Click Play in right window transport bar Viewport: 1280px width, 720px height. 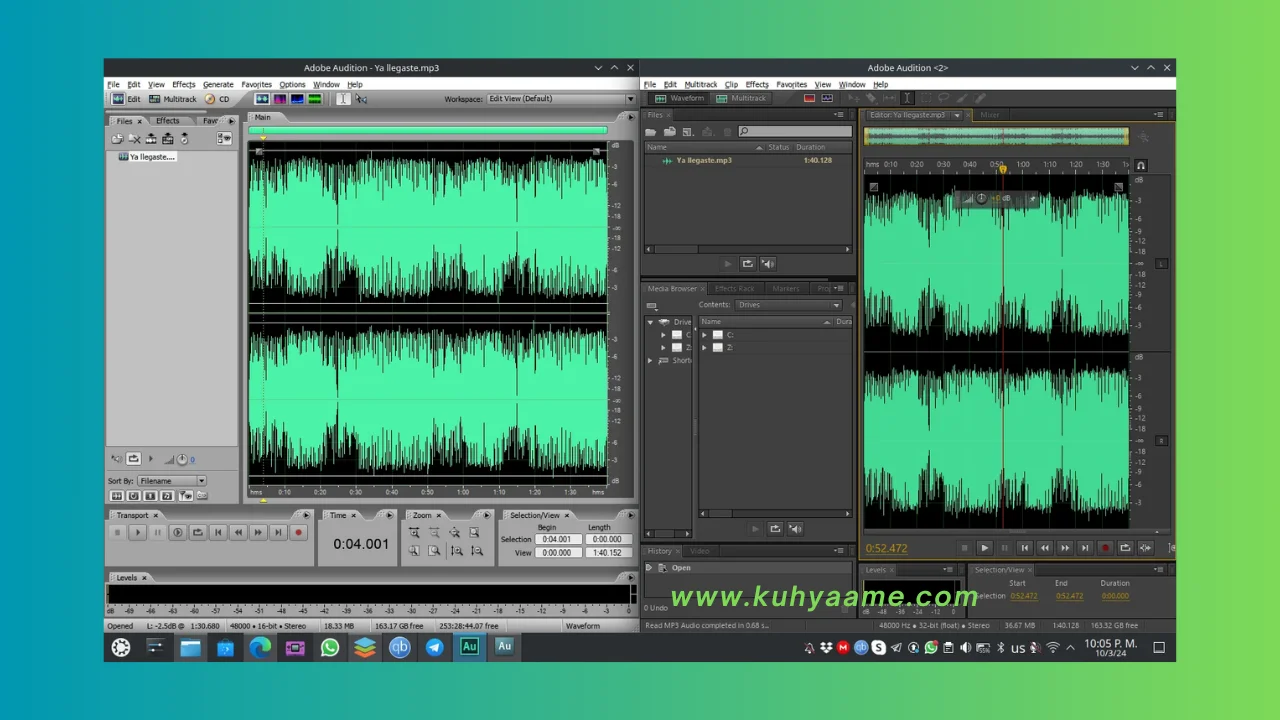984,548
